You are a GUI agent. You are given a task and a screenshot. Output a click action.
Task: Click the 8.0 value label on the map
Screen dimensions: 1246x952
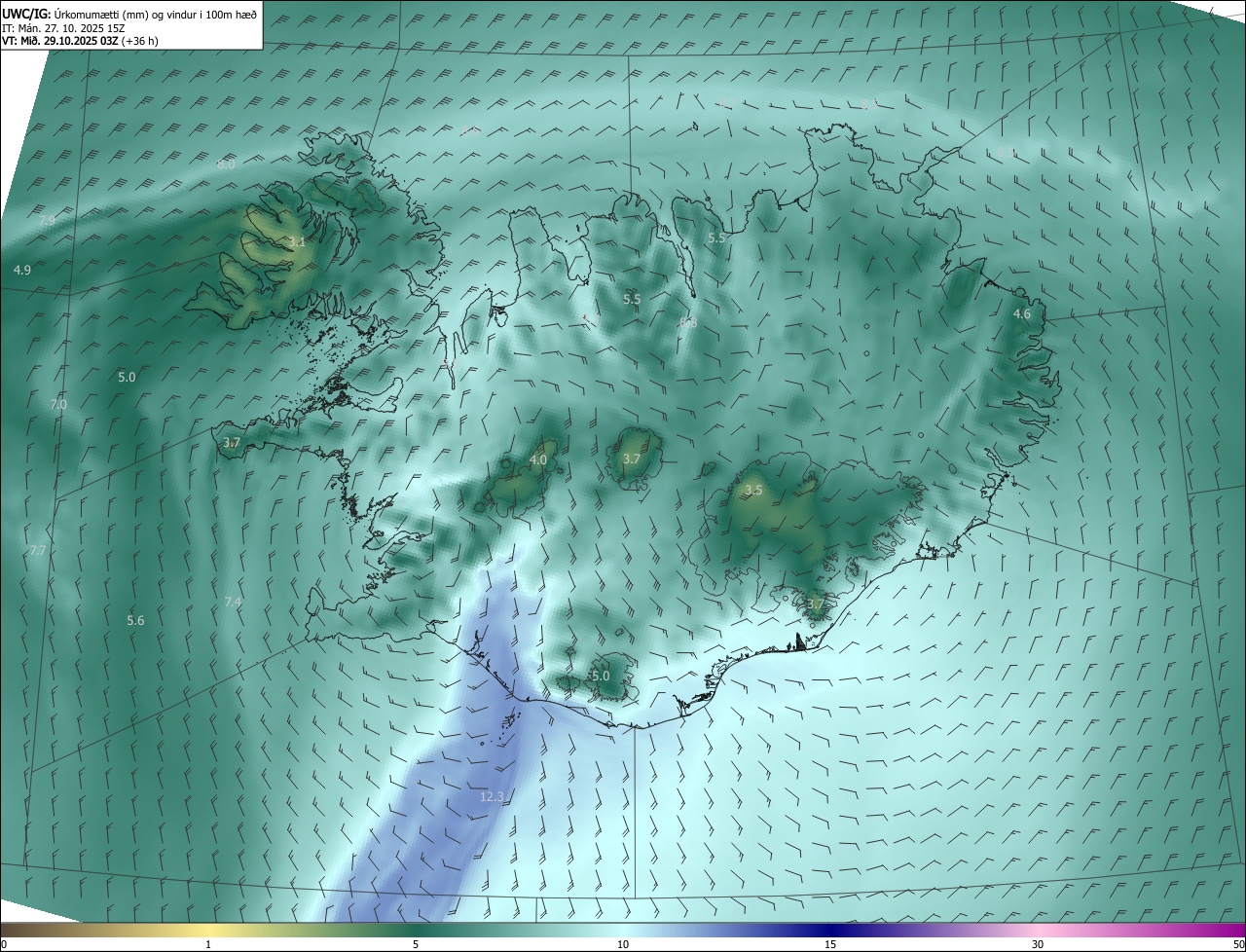point(226,165)
